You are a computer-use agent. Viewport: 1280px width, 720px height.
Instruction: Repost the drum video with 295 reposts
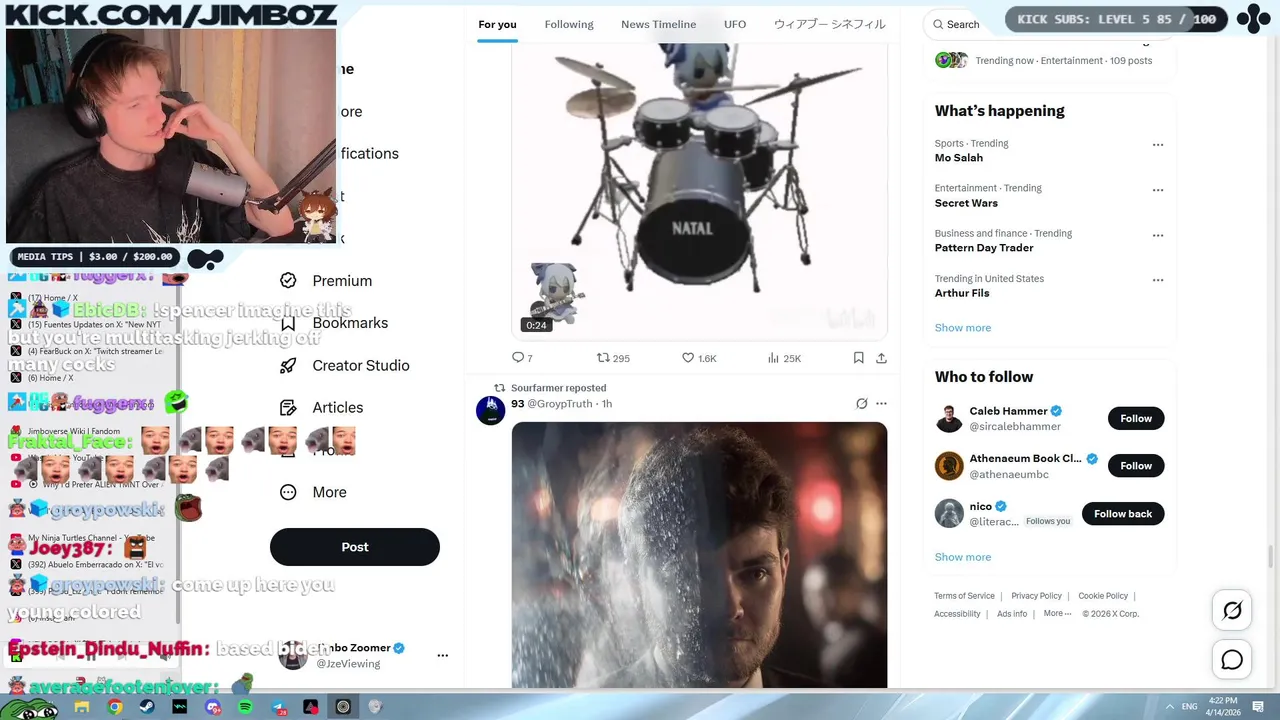[x=613, y=358]
